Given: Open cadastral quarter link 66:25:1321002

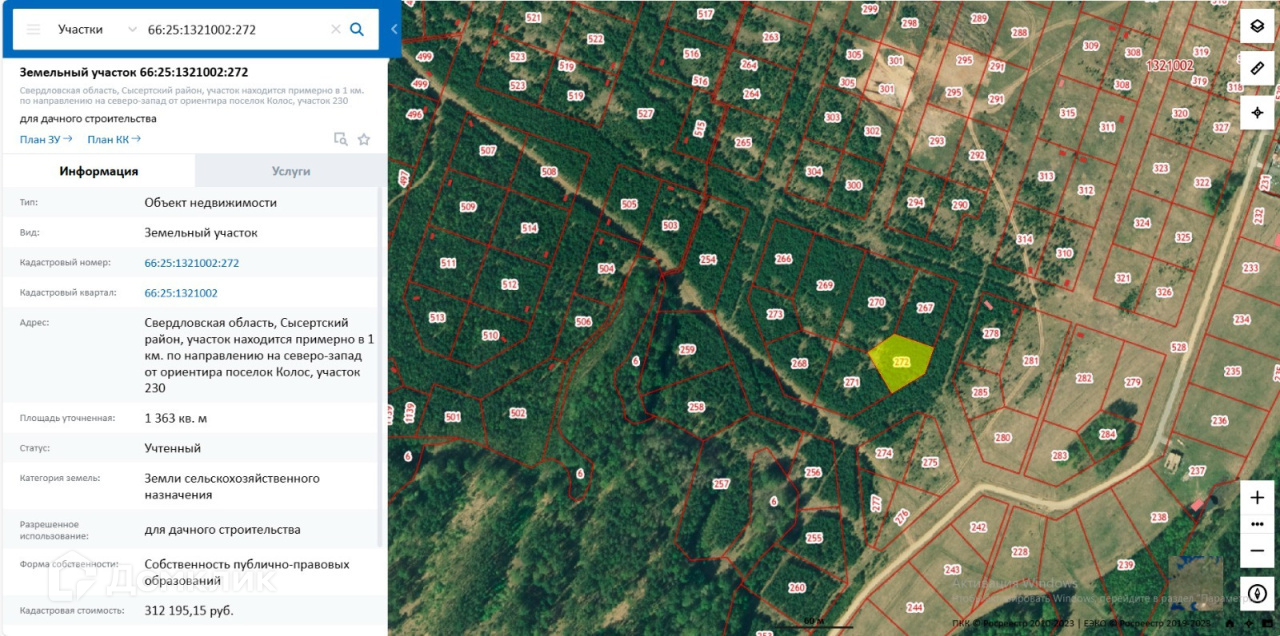Looking at the screenshot, I should [x=181, y=293].
